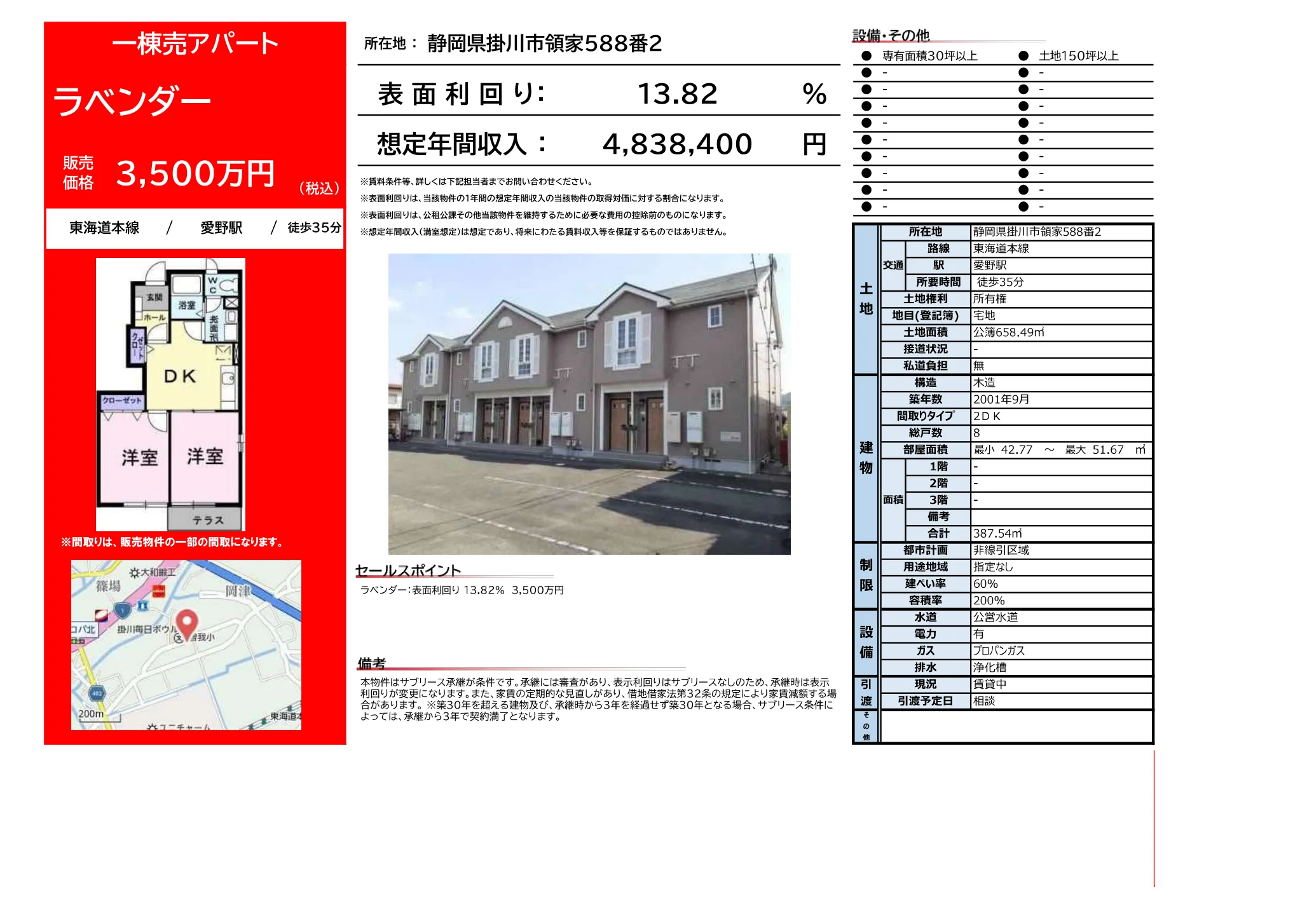Click the 掛川毎日ボウル label on the map

(x=146, y=630)
